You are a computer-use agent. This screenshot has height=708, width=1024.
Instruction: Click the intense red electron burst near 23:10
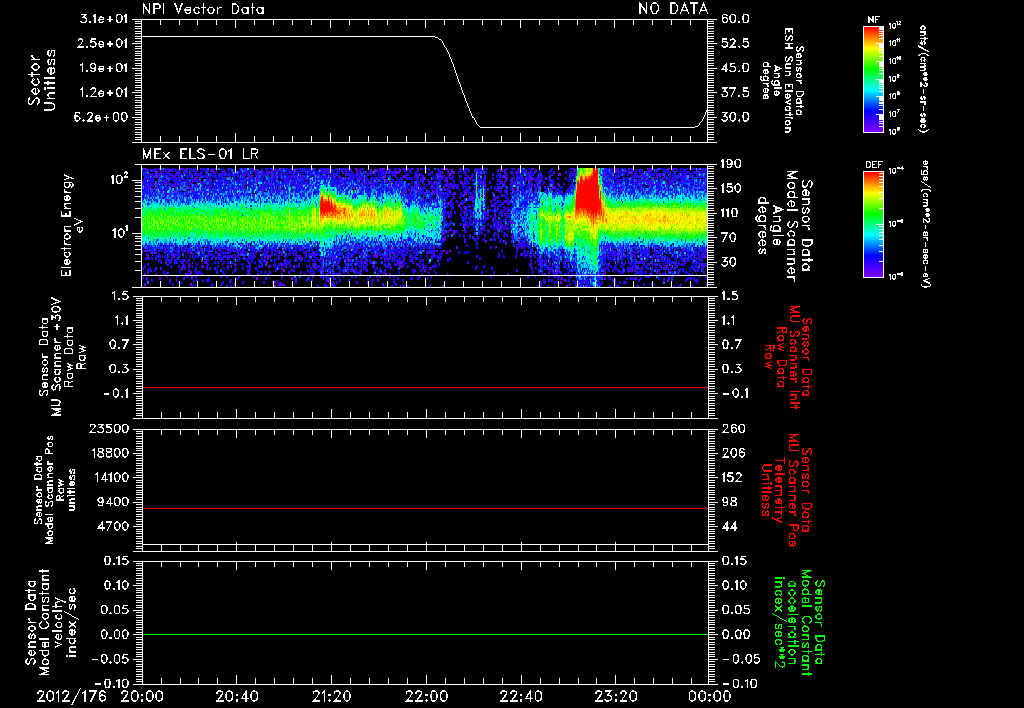click(588, 193)
